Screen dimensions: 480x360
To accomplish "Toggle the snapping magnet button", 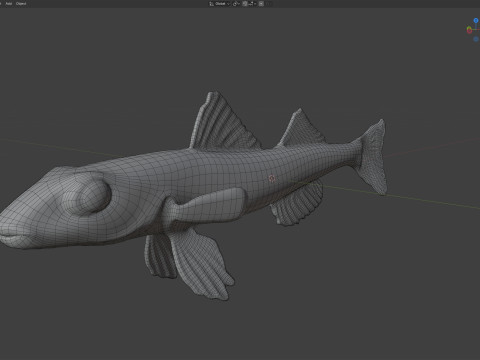I will coord(245,4).
